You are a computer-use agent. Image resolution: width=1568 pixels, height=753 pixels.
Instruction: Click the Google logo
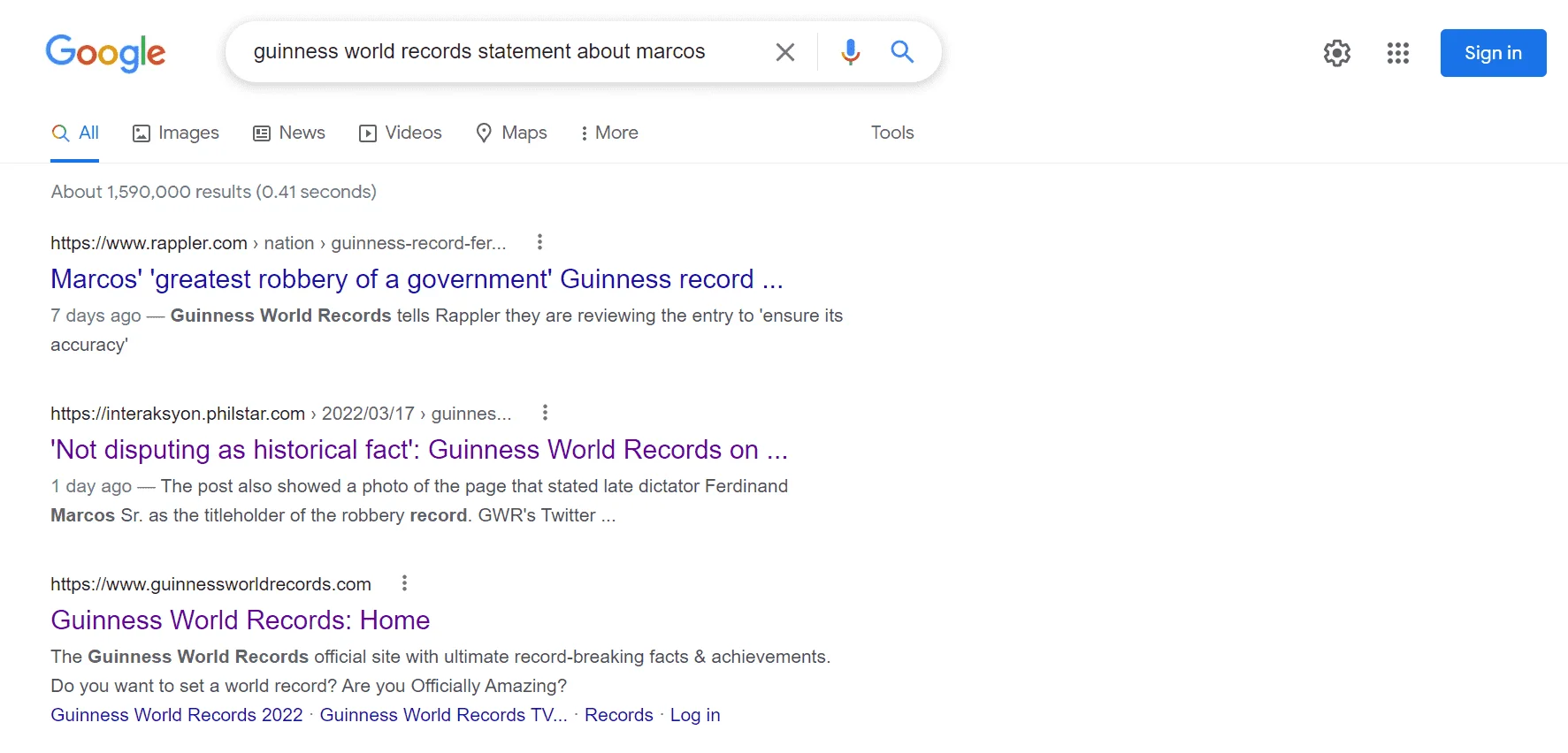pyautogui.click(x=105, y=53)
